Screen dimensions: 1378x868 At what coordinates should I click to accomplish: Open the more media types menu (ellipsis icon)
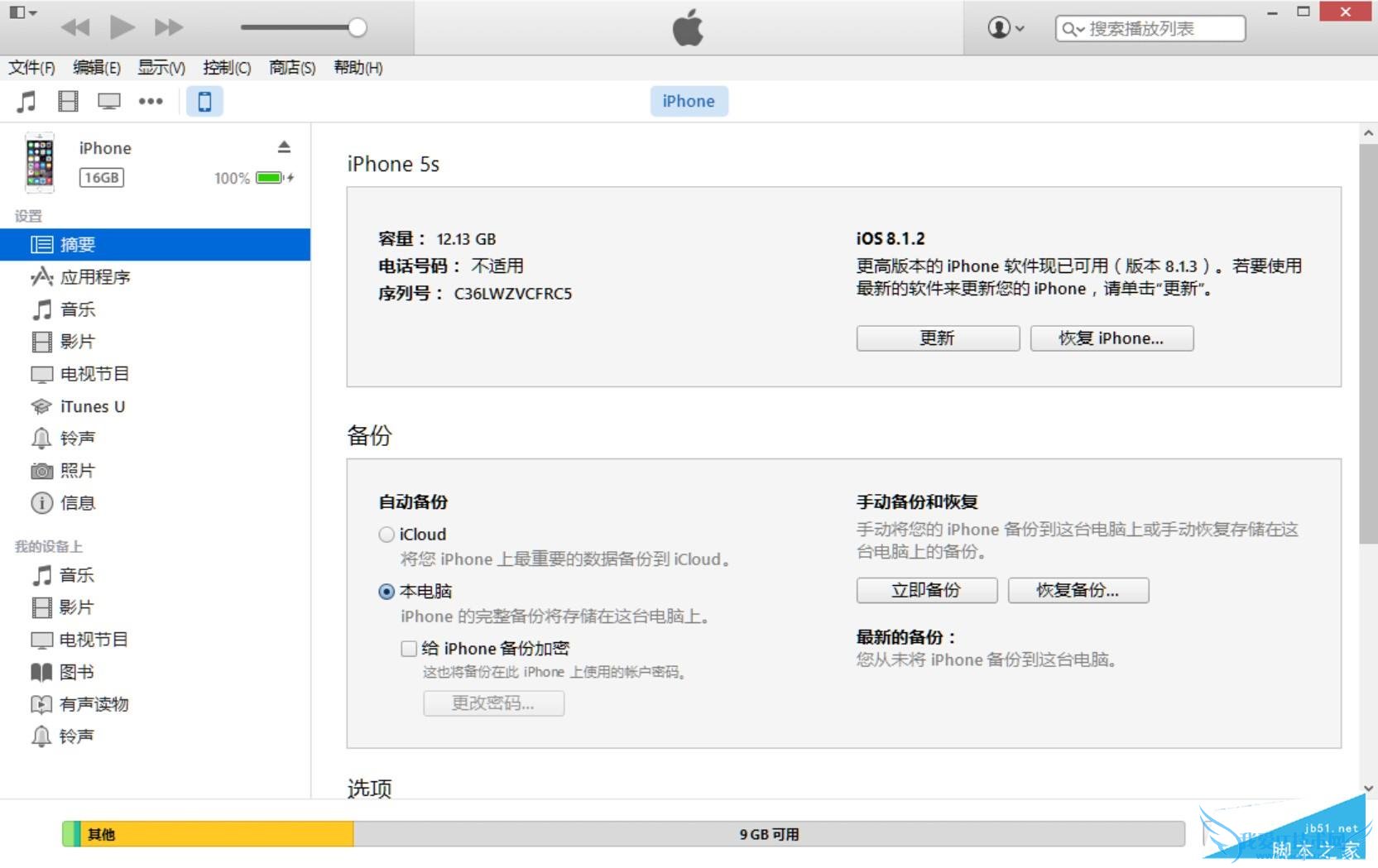tap(151, 101)
